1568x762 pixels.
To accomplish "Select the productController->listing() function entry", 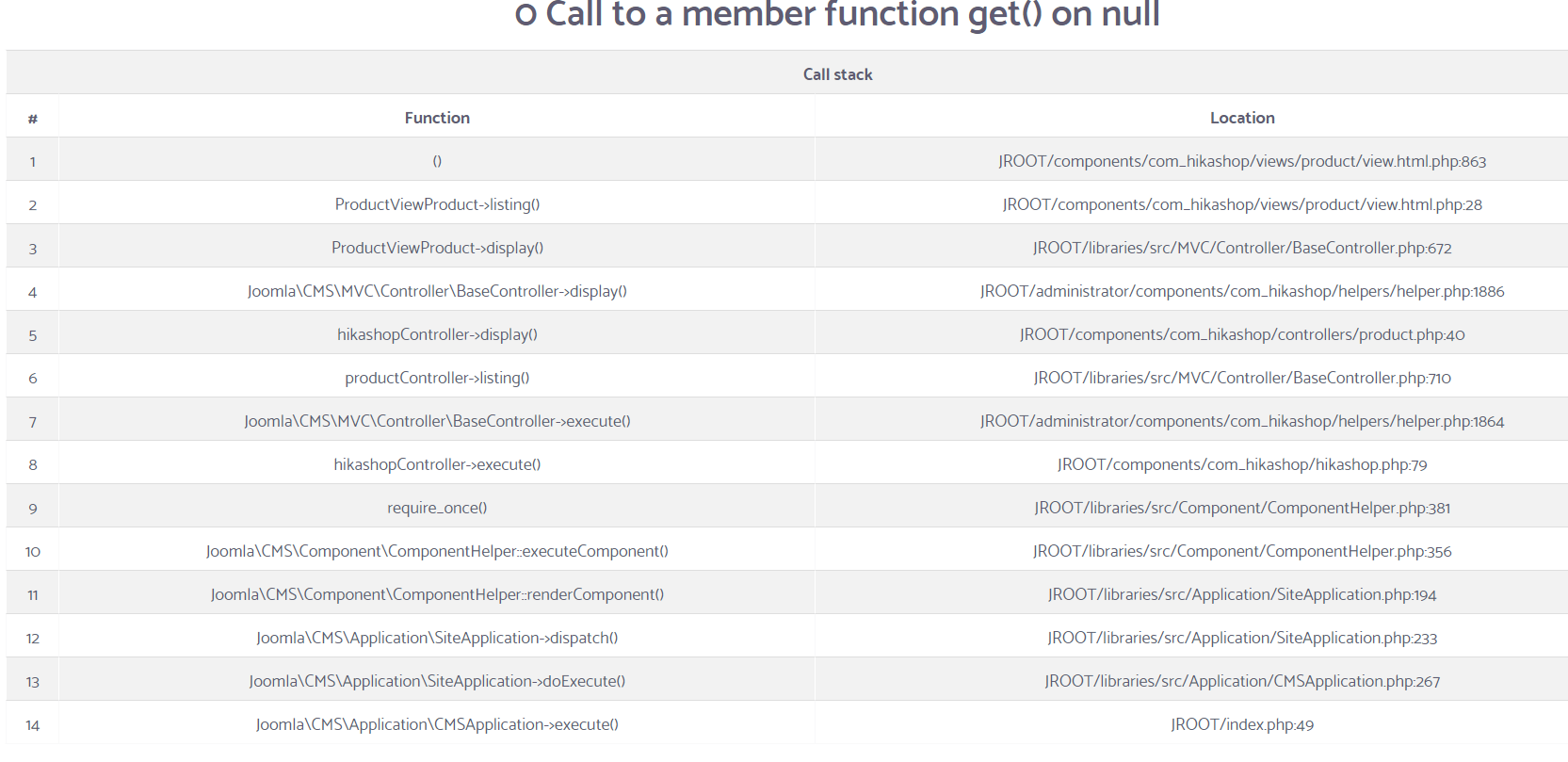I will click(437, 378).
